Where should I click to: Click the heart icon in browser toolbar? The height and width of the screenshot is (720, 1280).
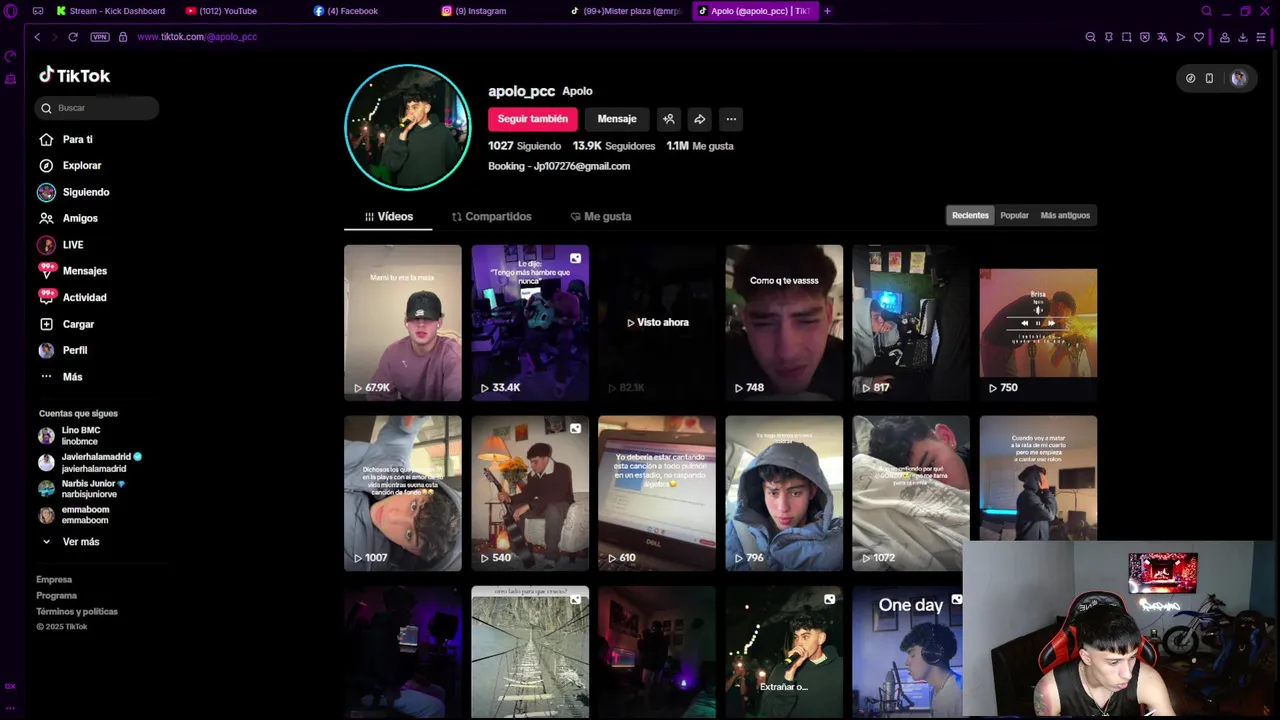(x=1199, y=37)
